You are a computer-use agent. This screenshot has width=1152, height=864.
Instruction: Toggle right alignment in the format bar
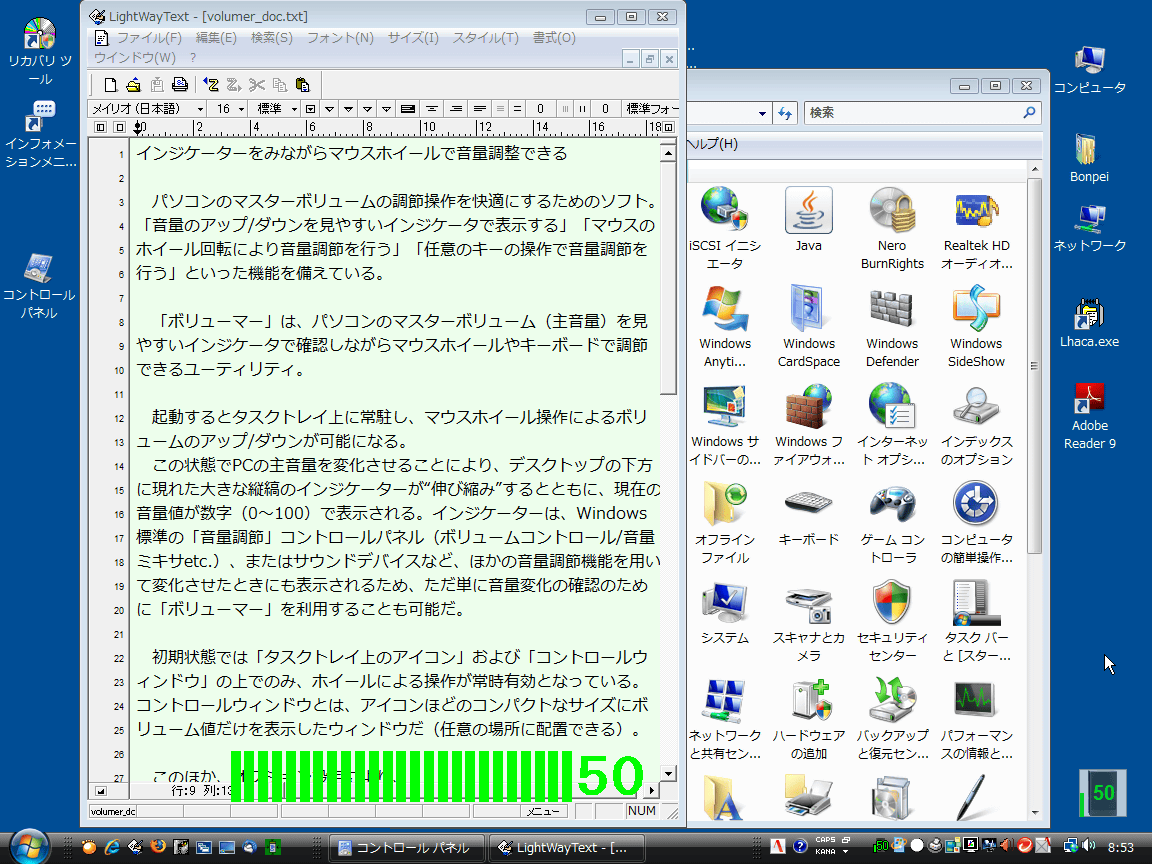455,109
